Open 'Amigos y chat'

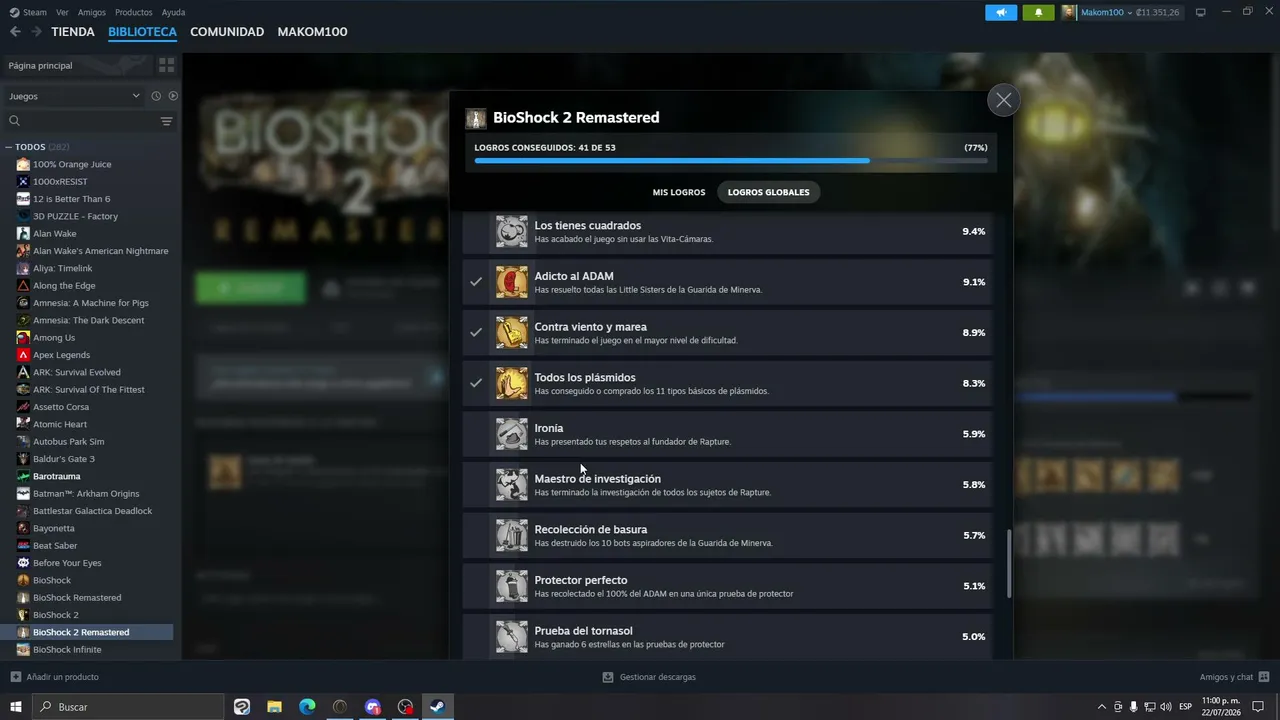tap(1234, 677)
